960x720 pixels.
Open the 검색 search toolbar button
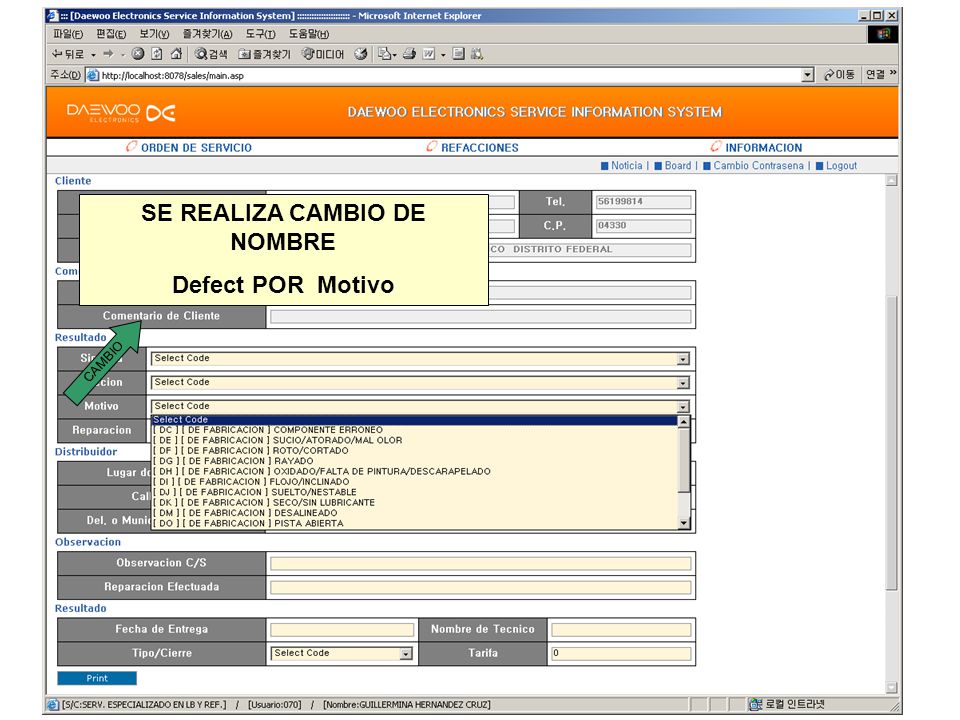211,54
